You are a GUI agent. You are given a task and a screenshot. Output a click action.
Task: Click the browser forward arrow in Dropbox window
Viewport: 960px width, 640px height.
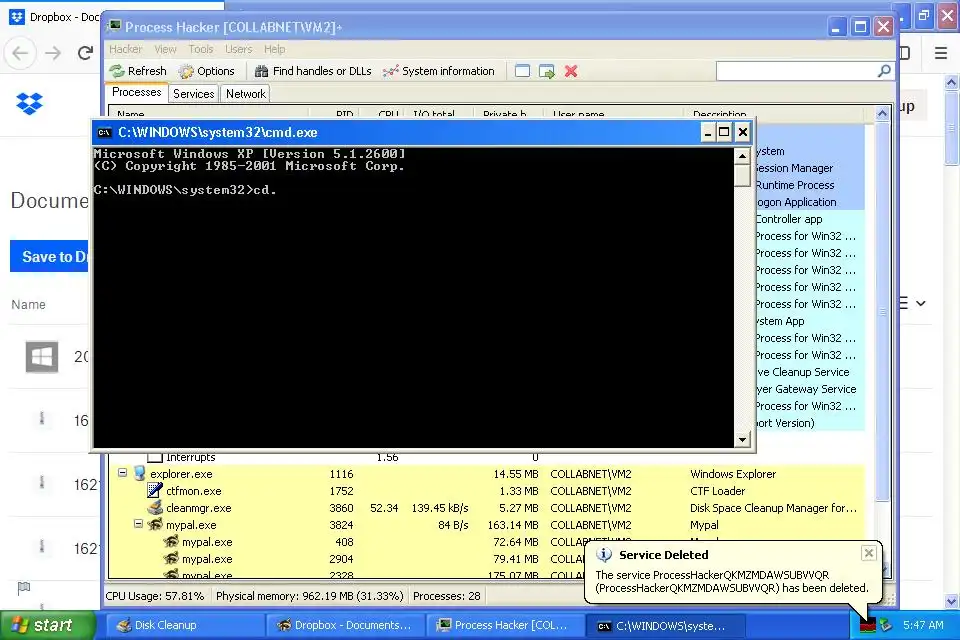click(53, 53)
